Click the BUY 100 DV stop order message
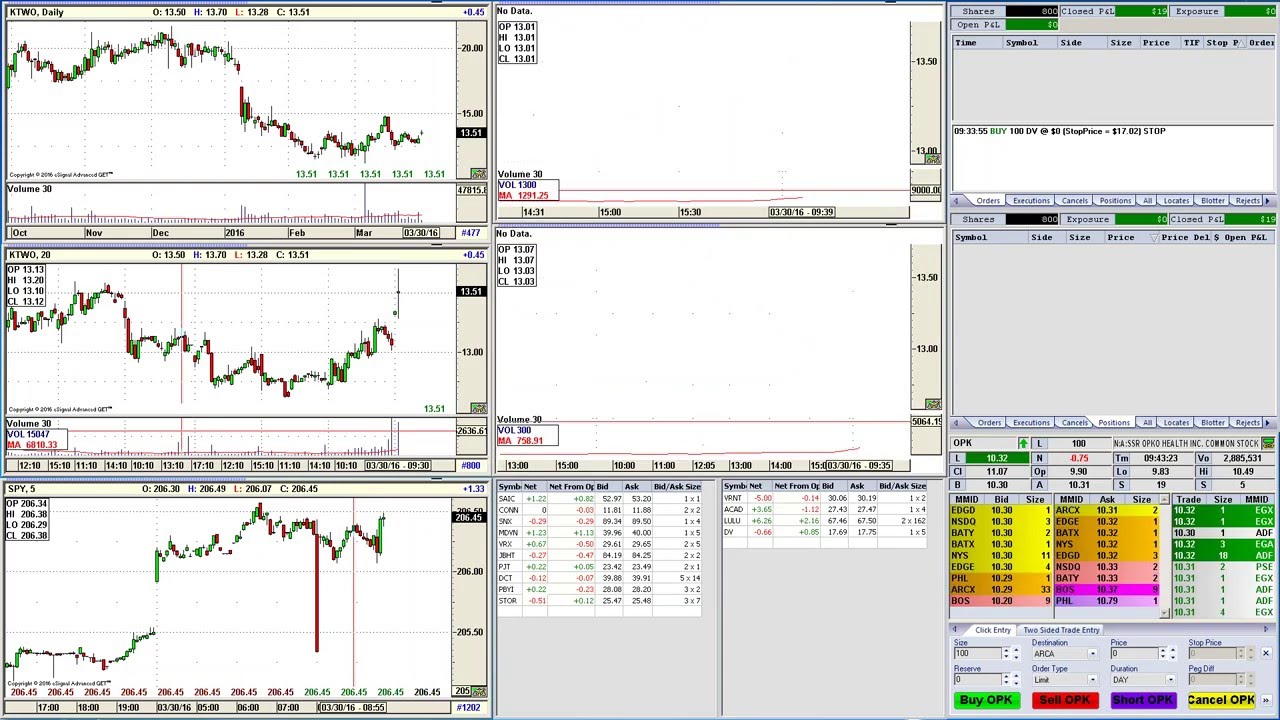Viewport: 1280px width, 720px height. click(x=1060, y=131)
